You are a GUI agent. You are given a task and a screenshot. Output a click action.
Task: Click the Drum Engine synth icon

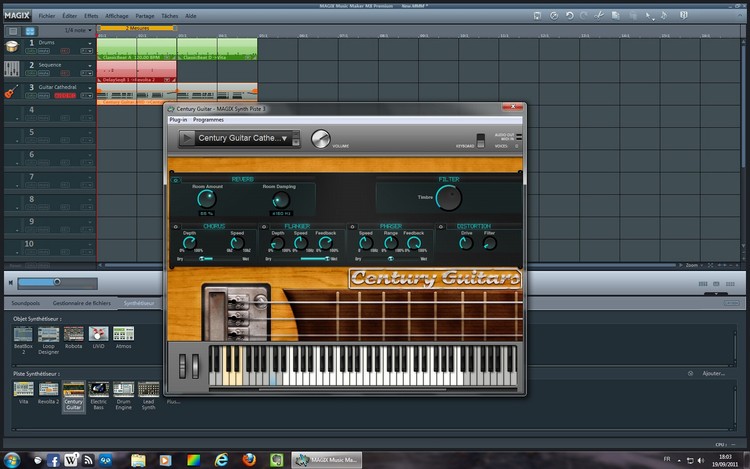[124, 388]
